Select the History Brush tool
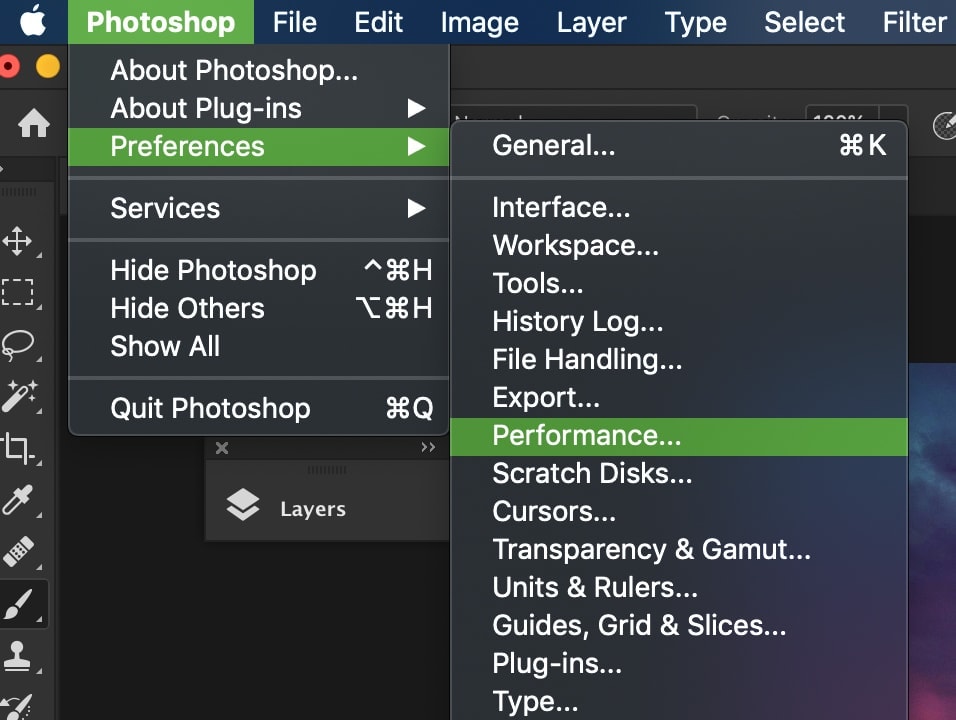 pyautogui.click(x=18, y=707)
